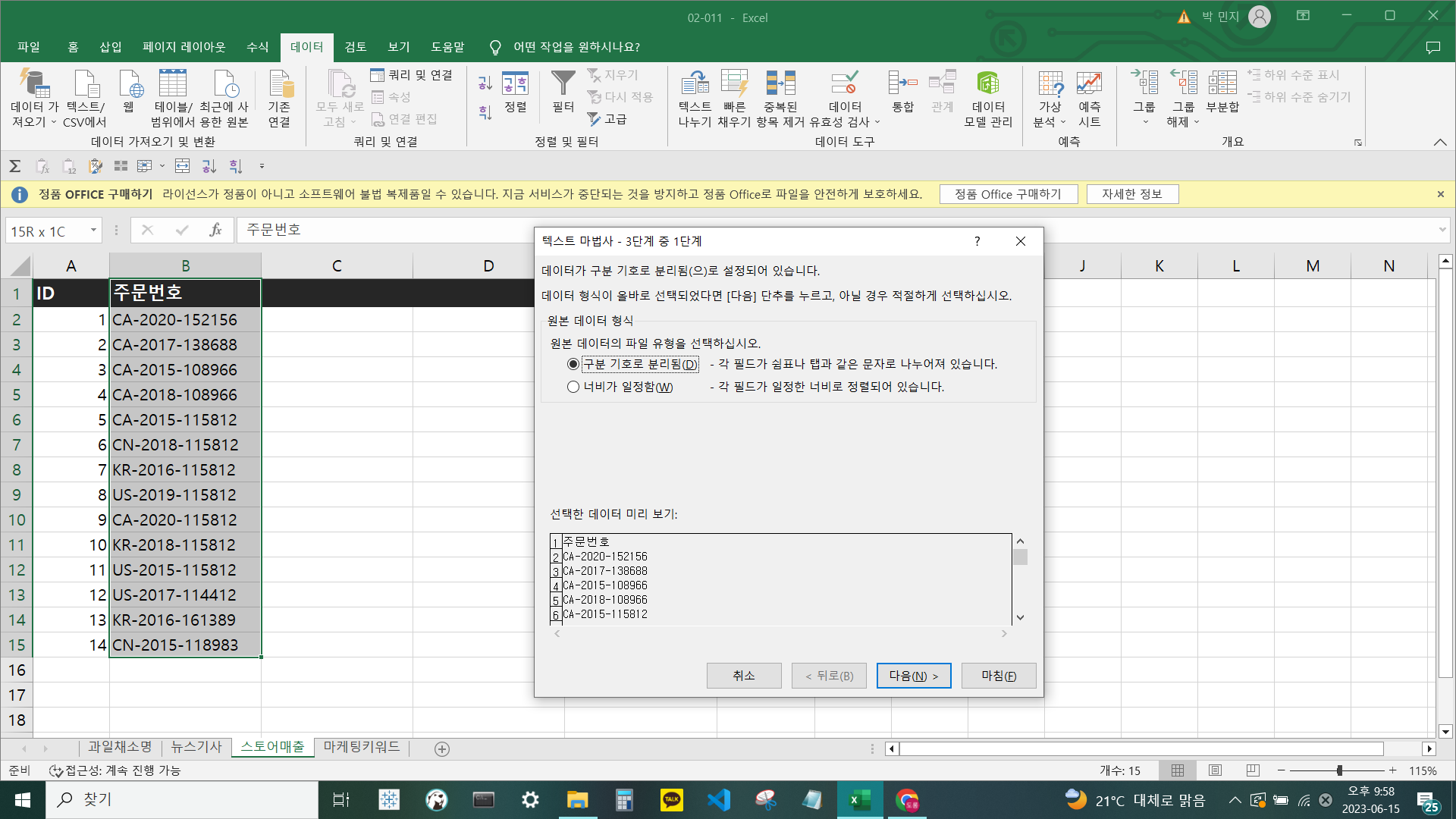Sort ascending with the A-Z icon

click(485, 83)
